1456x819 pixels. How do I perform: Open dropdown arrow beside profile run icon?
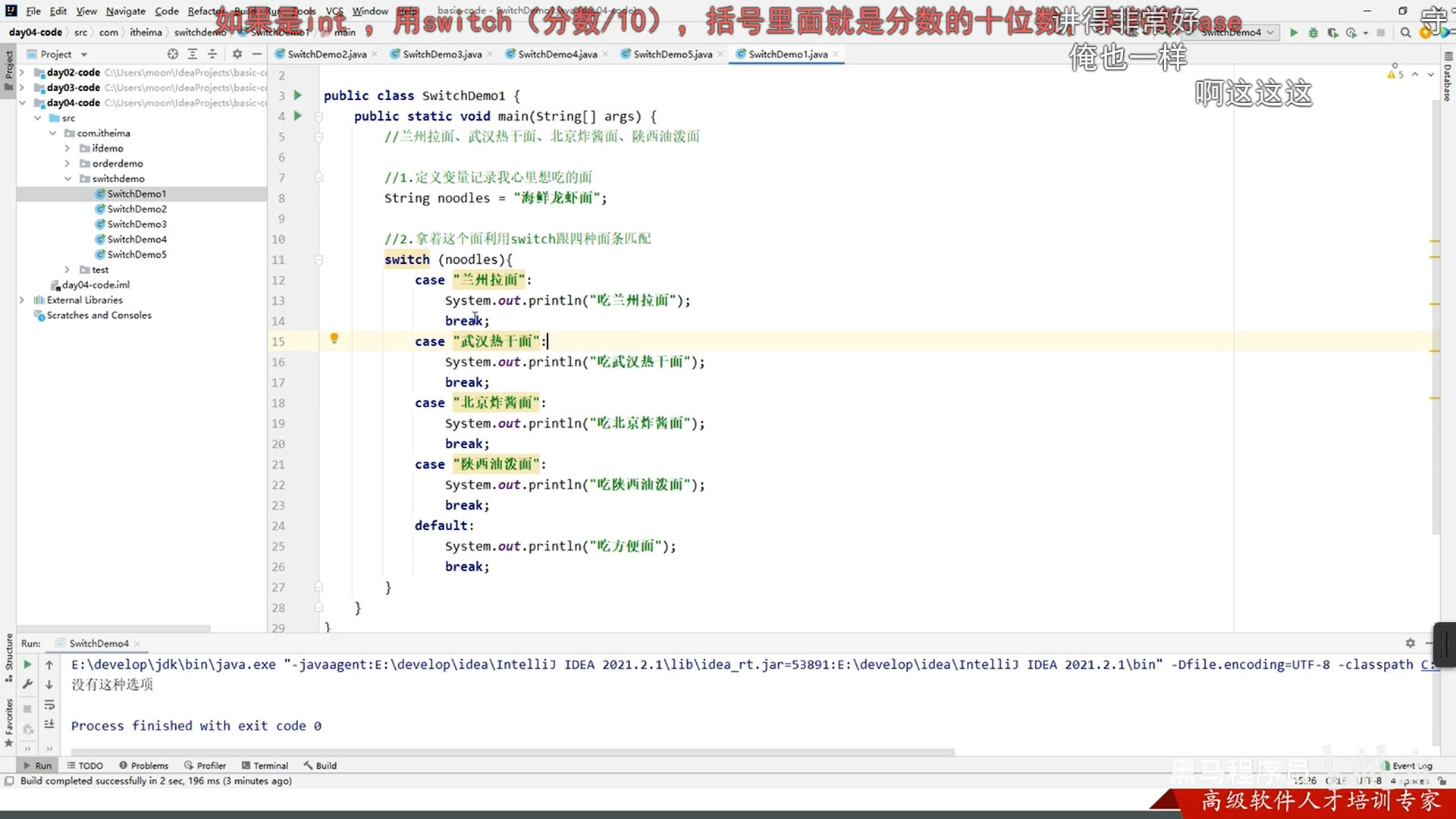tap(1366, 33)
